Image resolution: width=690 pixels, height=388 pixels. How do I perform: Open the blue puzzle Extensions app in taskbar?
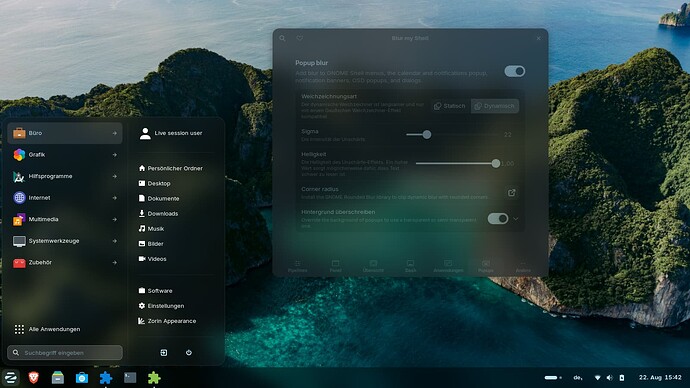tap(106, 377)
